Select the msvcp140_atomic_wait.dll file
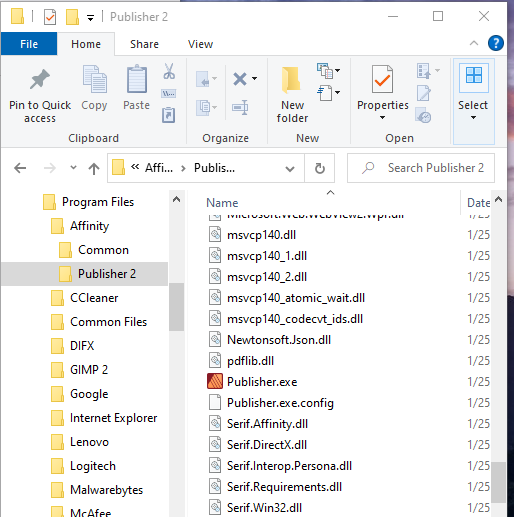This screenshot has width=514, height=517. 296,298
